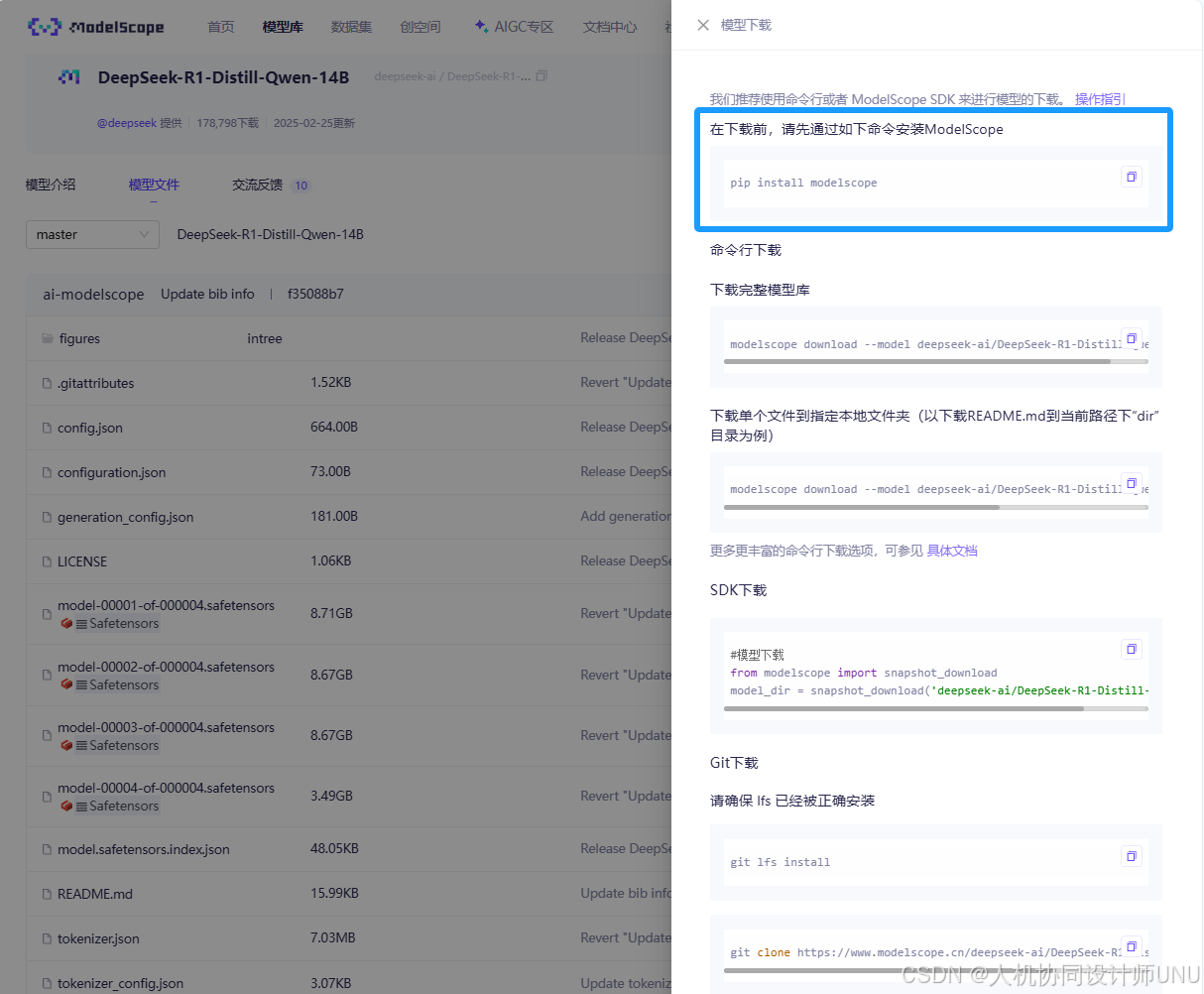Copy the 下载完整模型库 download command
Image resolution: width=1204 pixels, height=994 pixels.
click(x=1132, y=338)
